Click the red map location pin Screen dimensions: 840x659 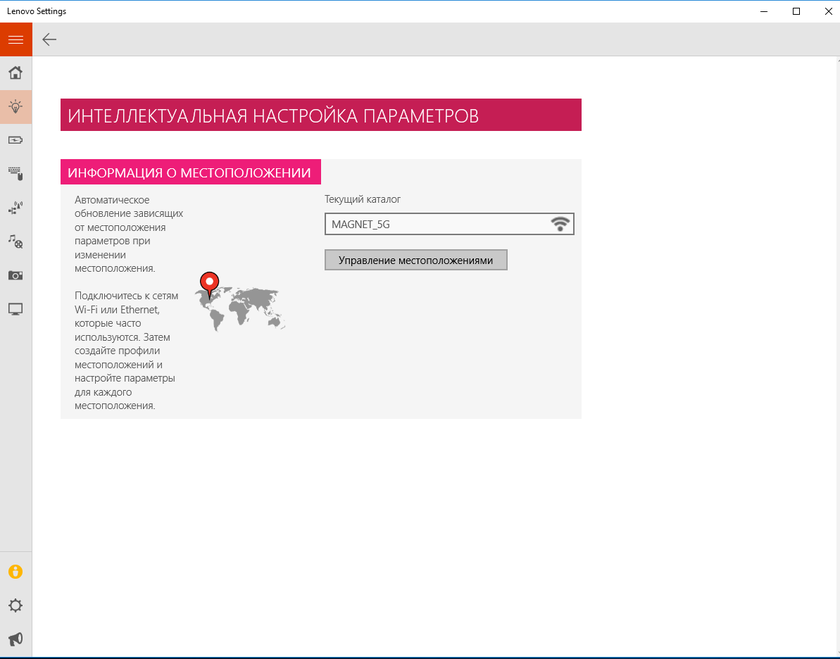[x=209, y=284]
